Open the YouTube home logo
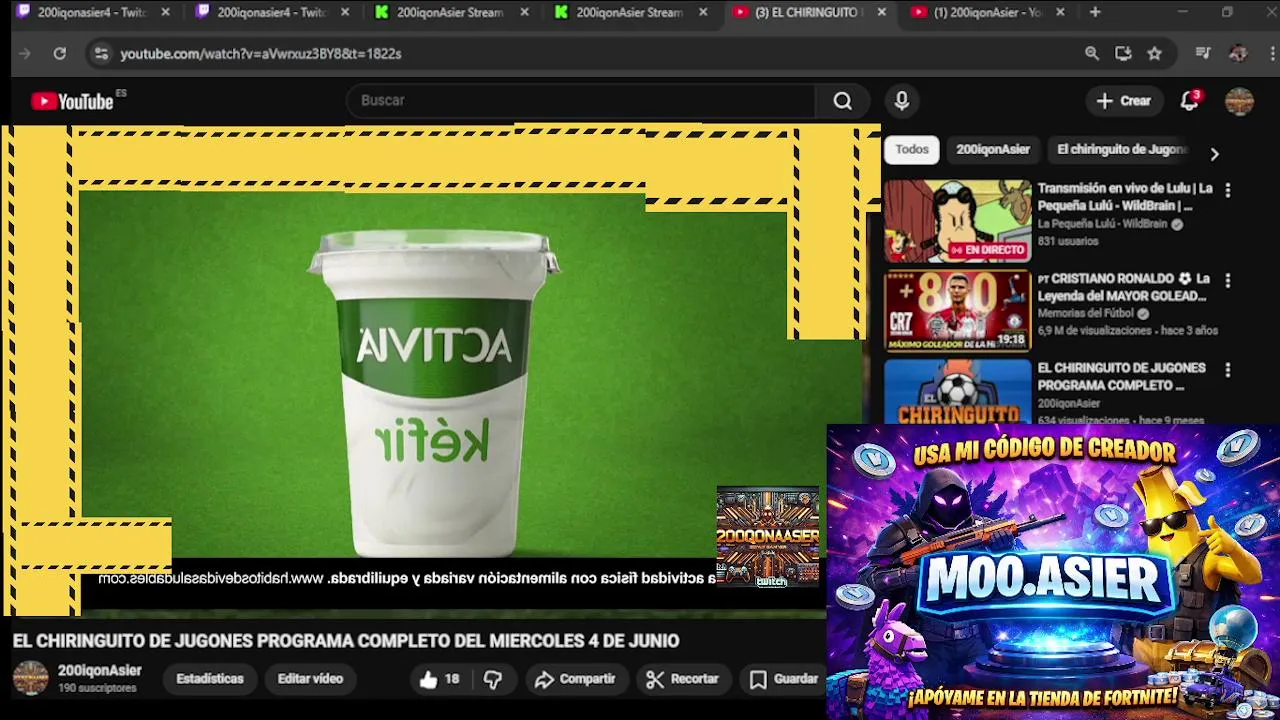Image resolution: width=1280 pixels, height=720 pixels. pos(72,101)
